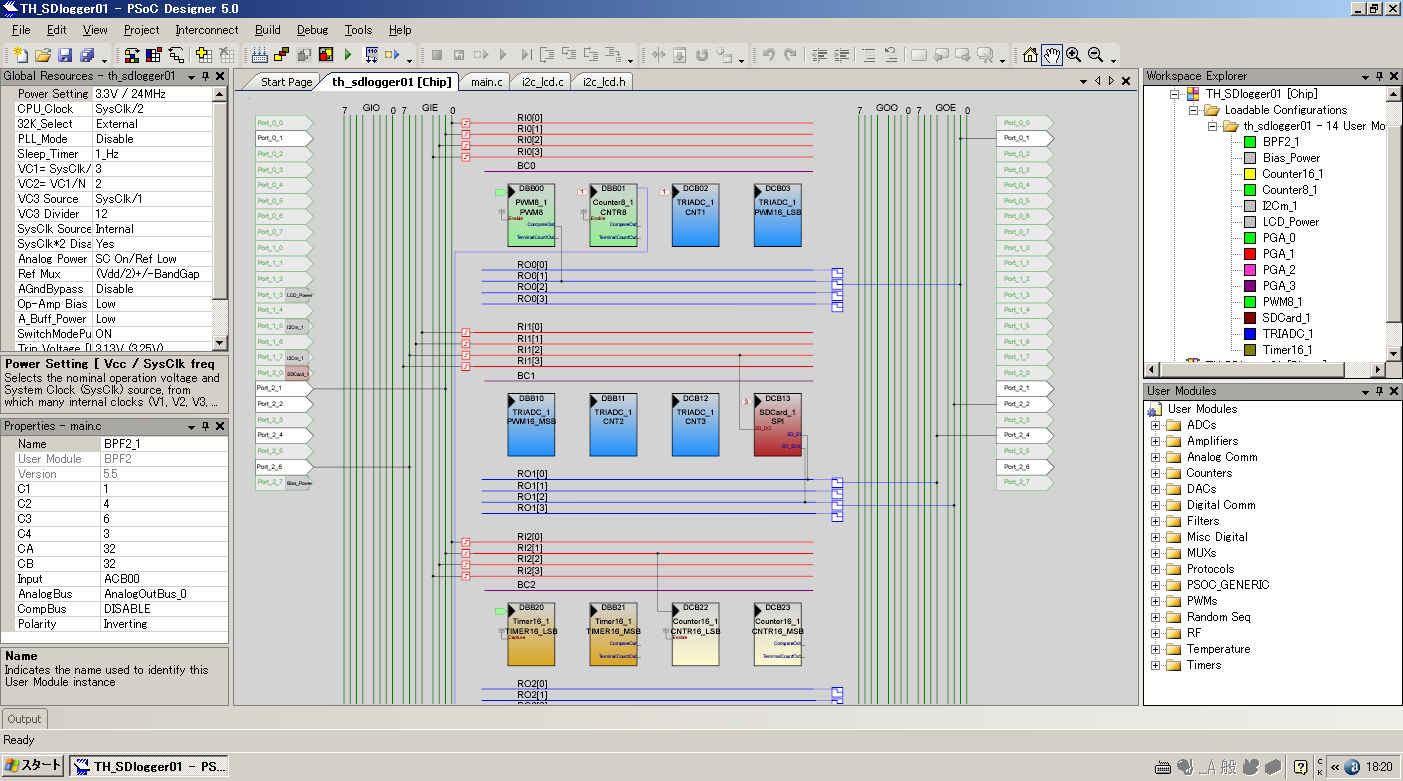Collapse the Loadable Configurations node
1403x781 pixels.
pos(1194,110)
